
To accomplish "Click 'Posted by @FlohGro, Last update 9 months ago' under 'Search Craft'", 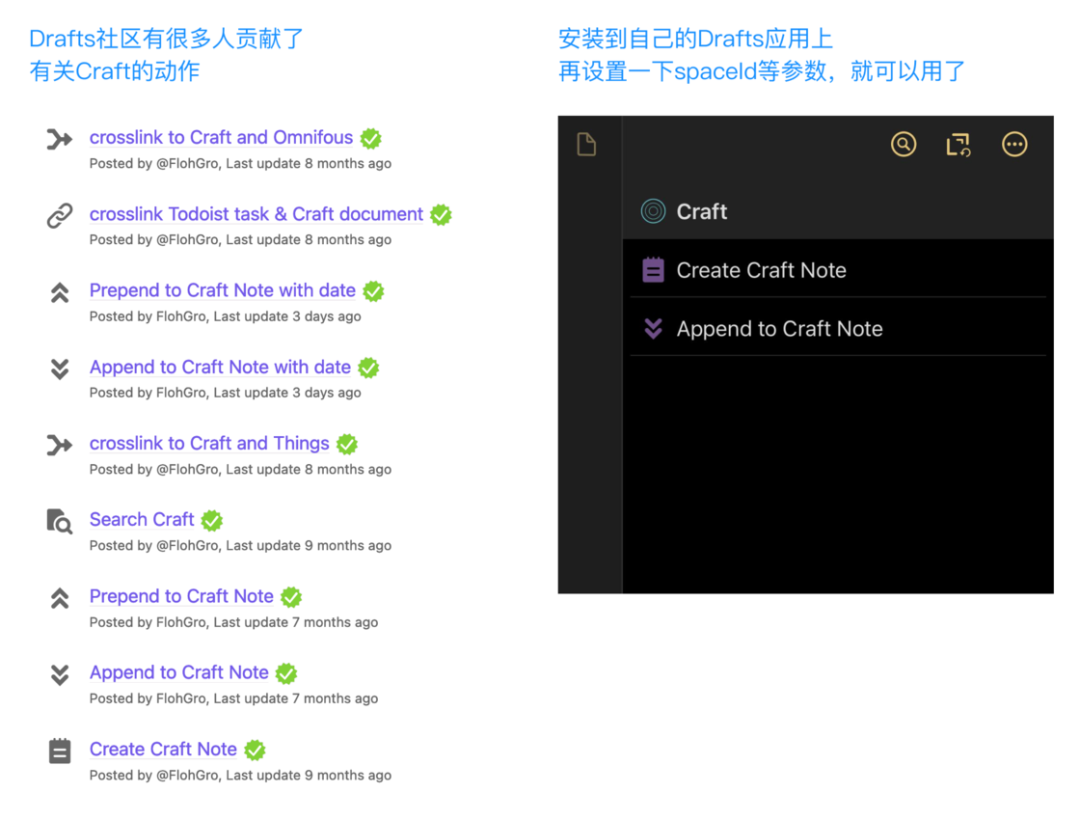I will click(240, 545).
